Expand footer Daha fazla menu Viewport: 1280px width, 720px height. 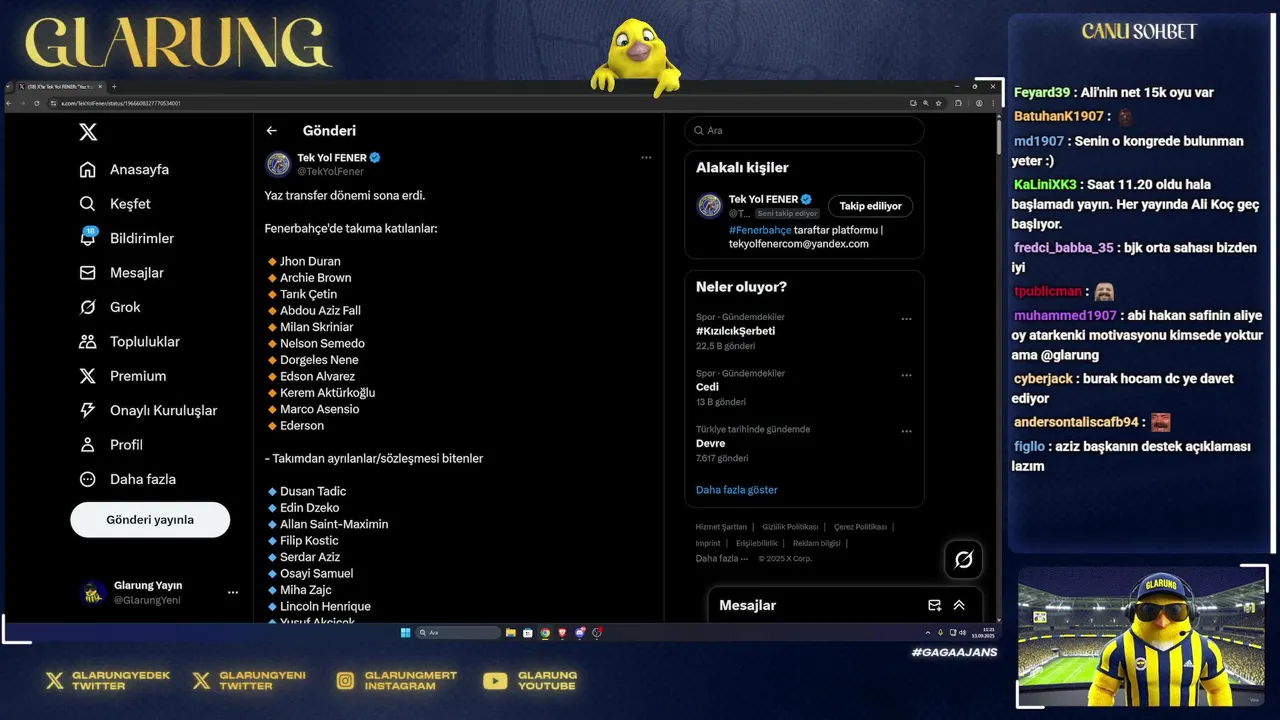(x=721, y=558)
